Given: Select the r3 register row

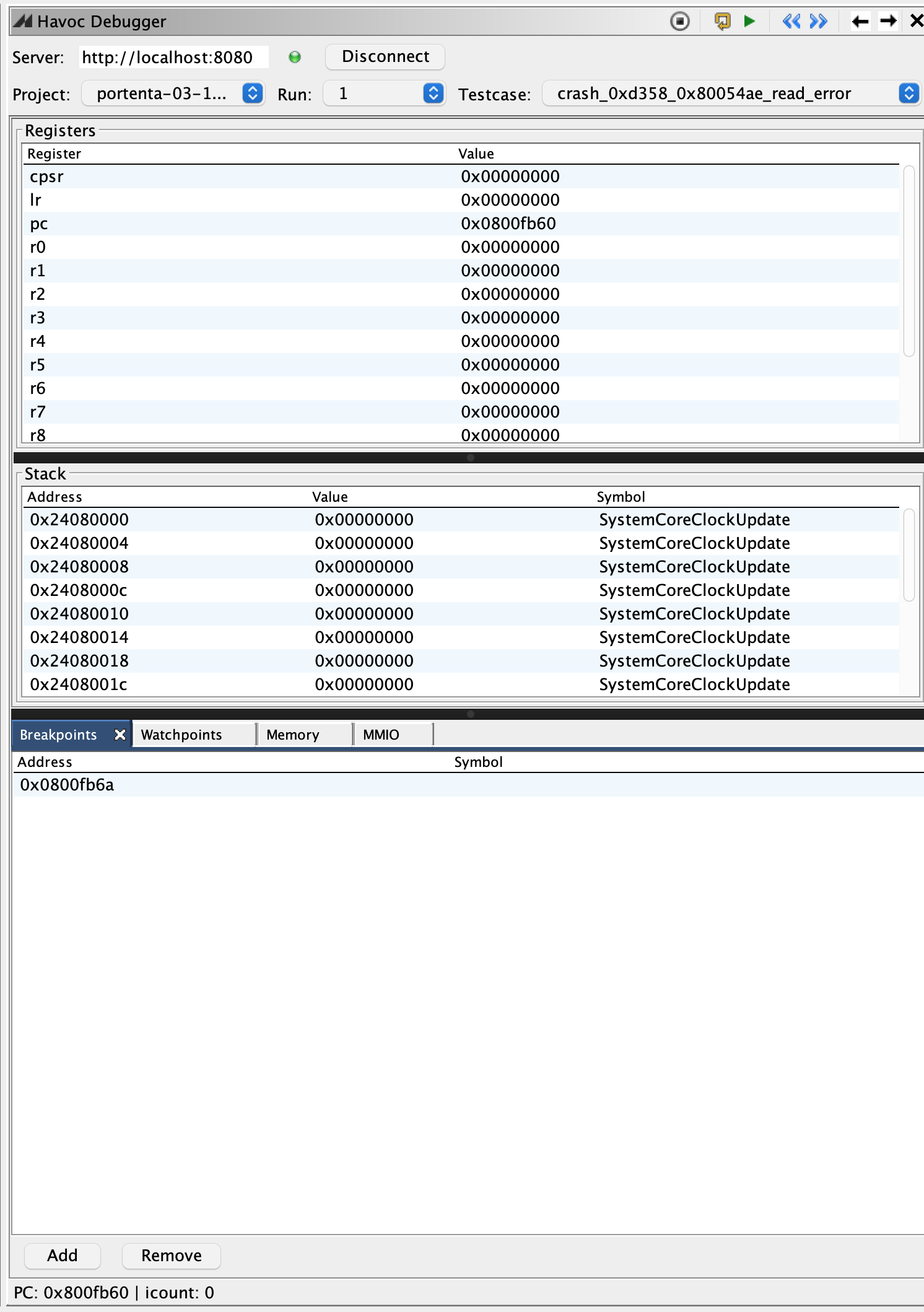Looking at the screenshot, I should pyautogui.click(x=461, y=318).
